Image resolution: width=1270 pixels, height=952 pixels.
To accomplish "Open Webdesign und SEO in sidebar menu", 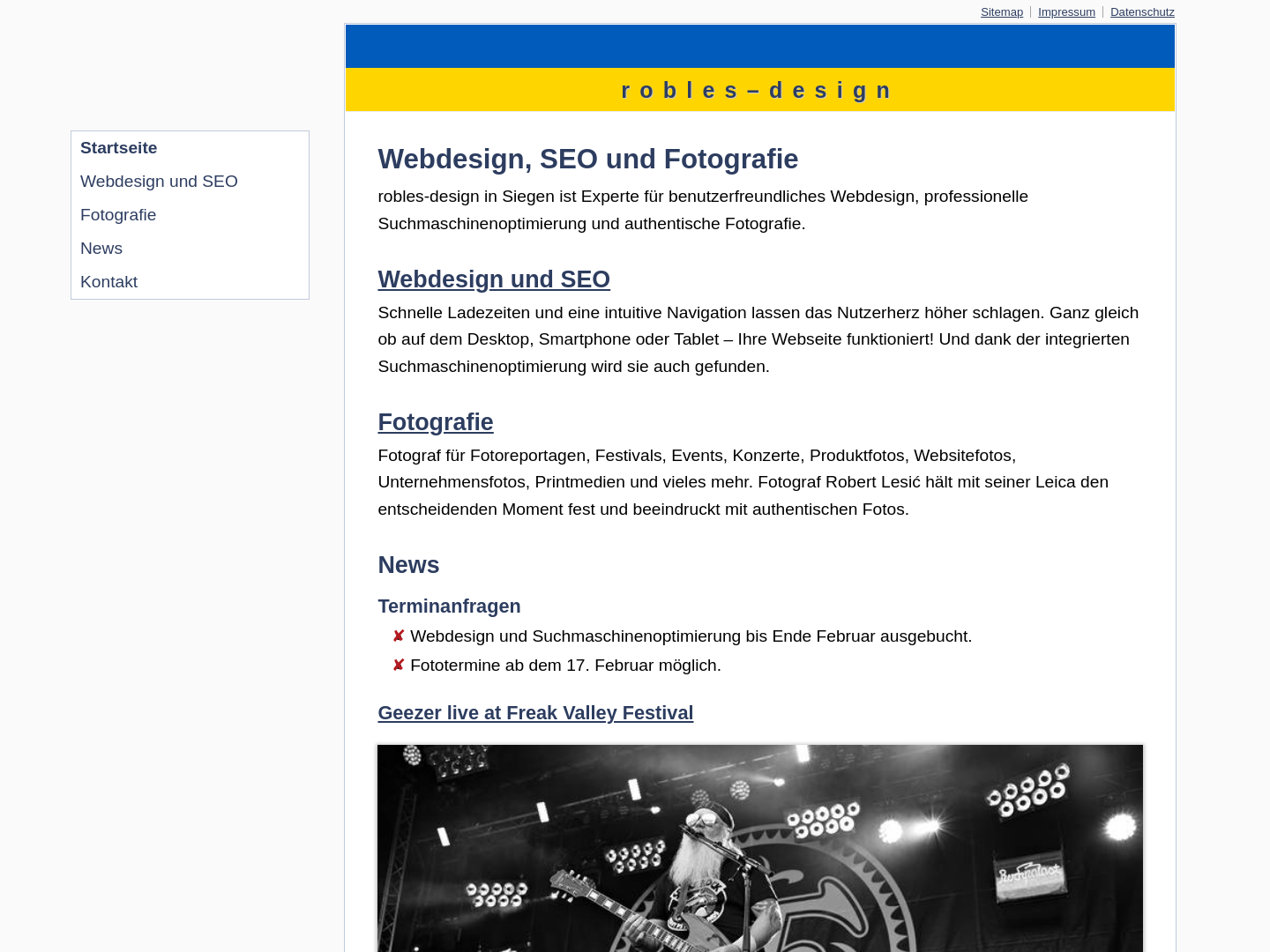I will tap(190, 182).
